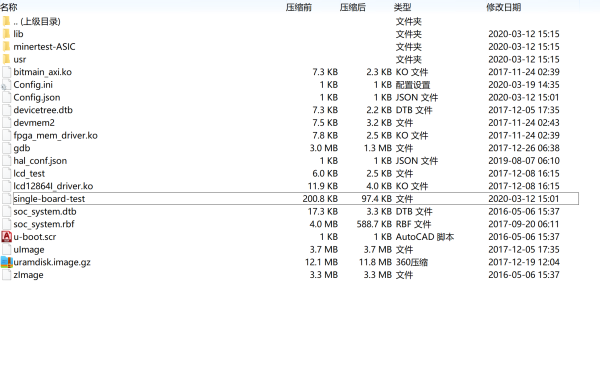Image resolution: width=600 pixels, height=375 pixels.
Task: Click the archive icon of uramdisk.image.gz
Action: pos(6,262)
